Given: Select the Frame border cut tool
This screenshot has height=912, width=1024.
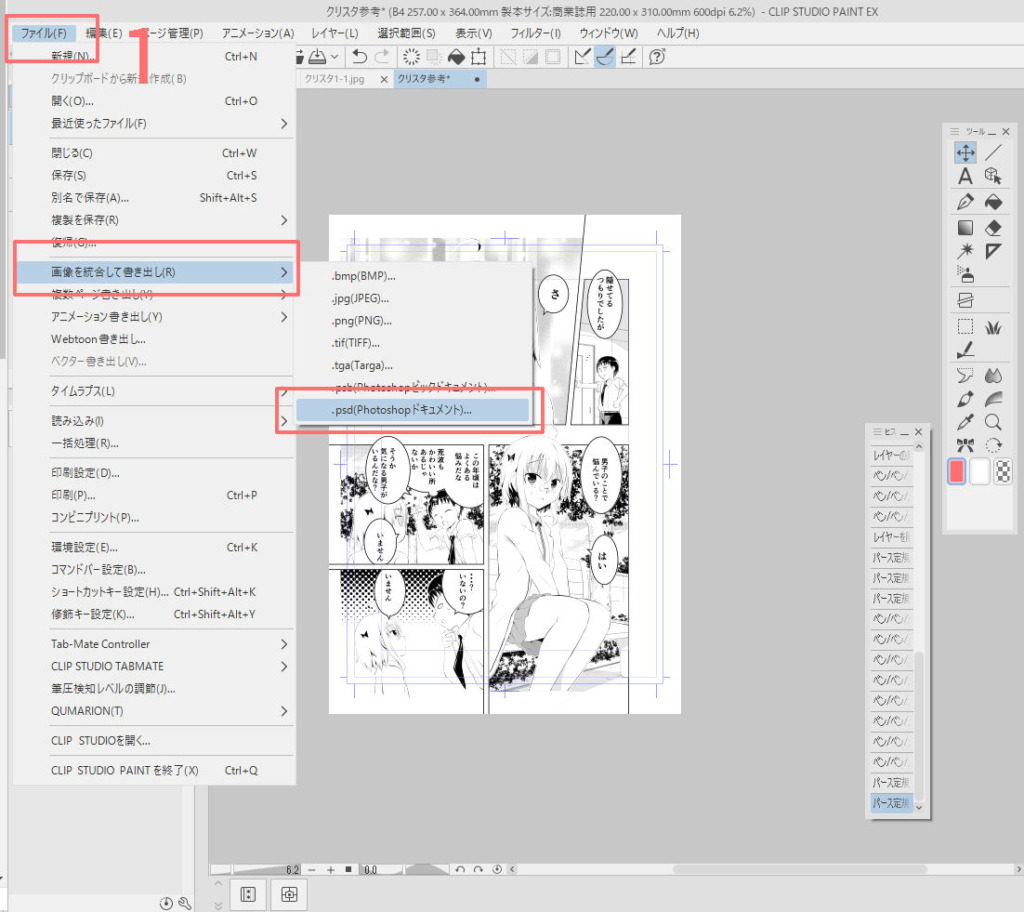Looking at the screenshot, I should 965,301.
